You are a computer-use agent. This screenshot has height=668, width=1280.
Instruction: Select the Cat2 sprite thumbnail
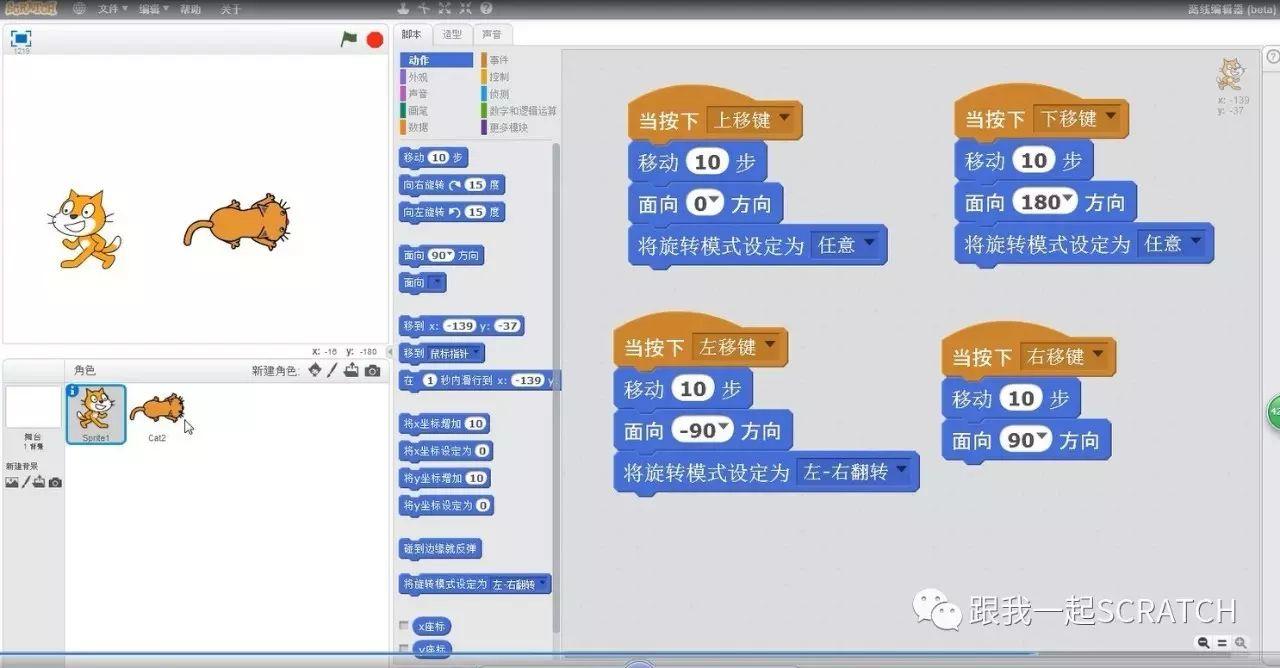point(157,414)
